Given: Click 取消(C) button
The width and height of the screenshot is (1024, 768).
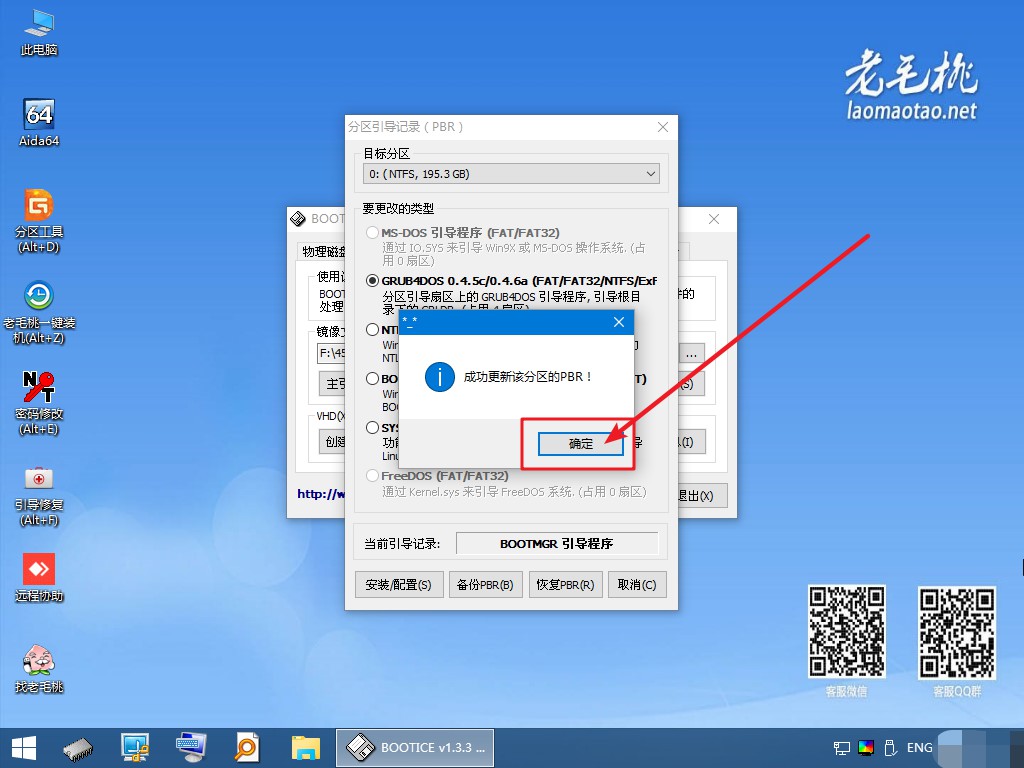Looking at the screenshot, I should pyautogui.click(x=637, y=584).
